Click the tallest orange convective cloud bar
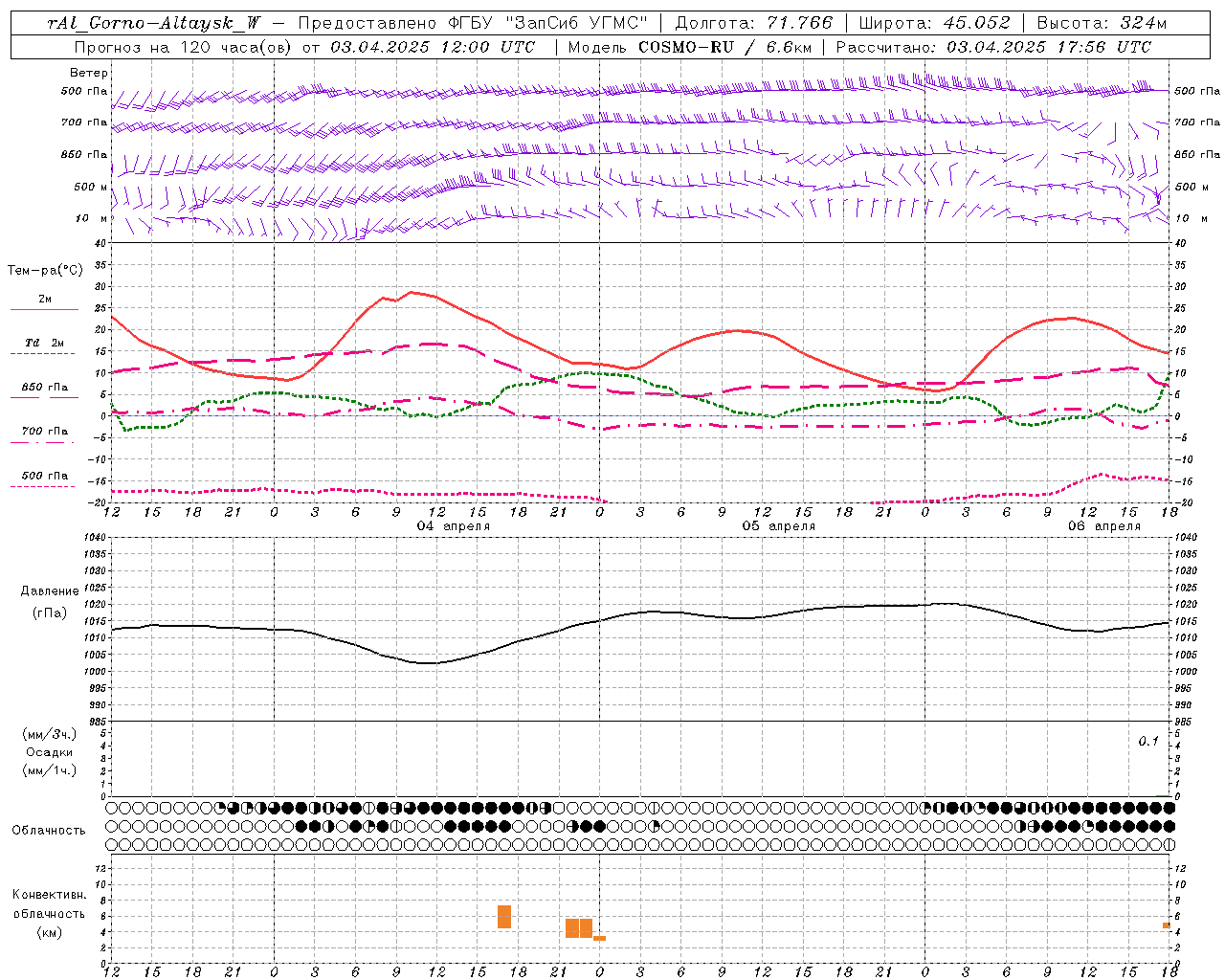 pos(504,917)
